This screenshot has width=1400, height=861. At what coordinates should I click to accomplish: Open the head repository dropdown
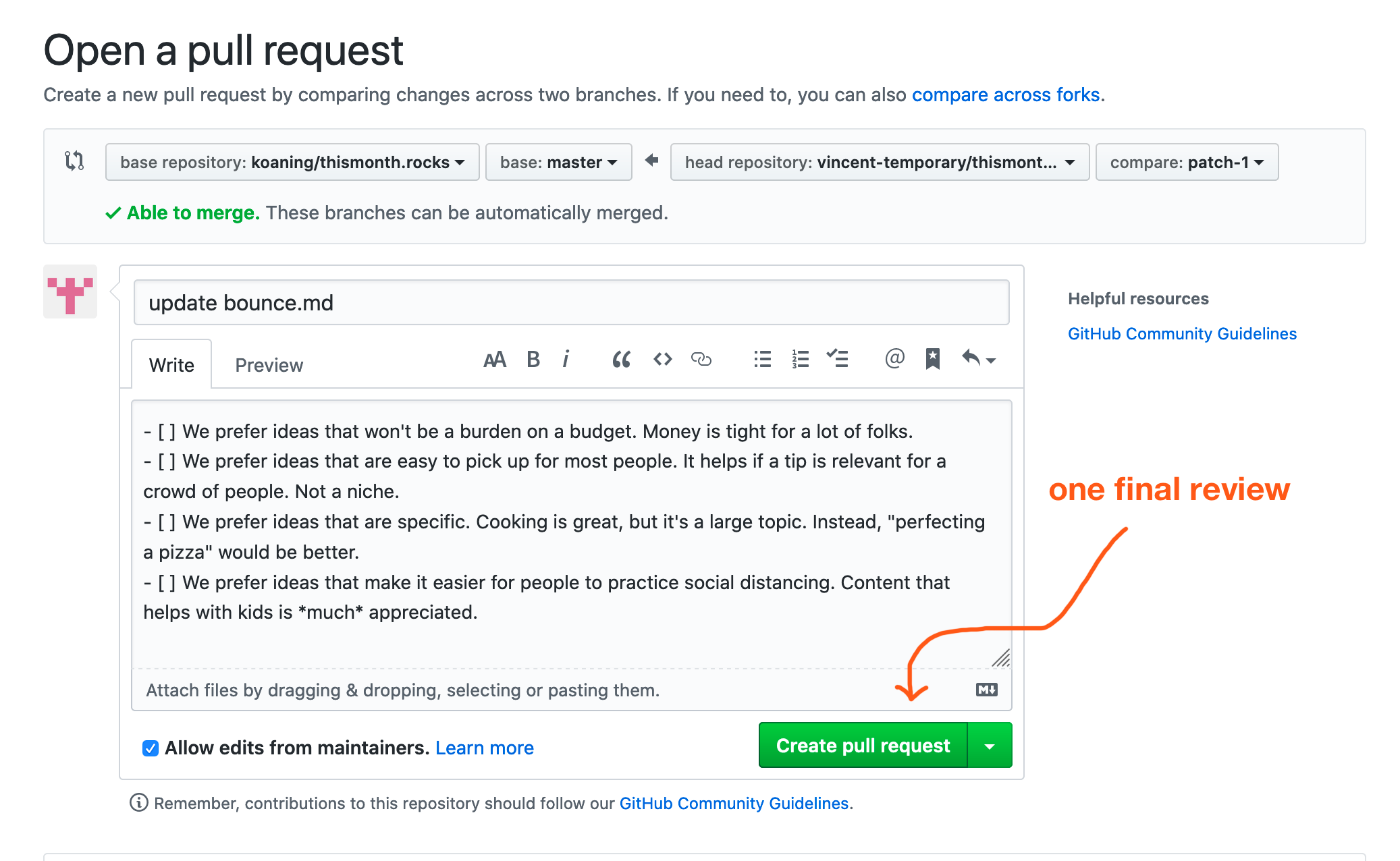(880, 162)
